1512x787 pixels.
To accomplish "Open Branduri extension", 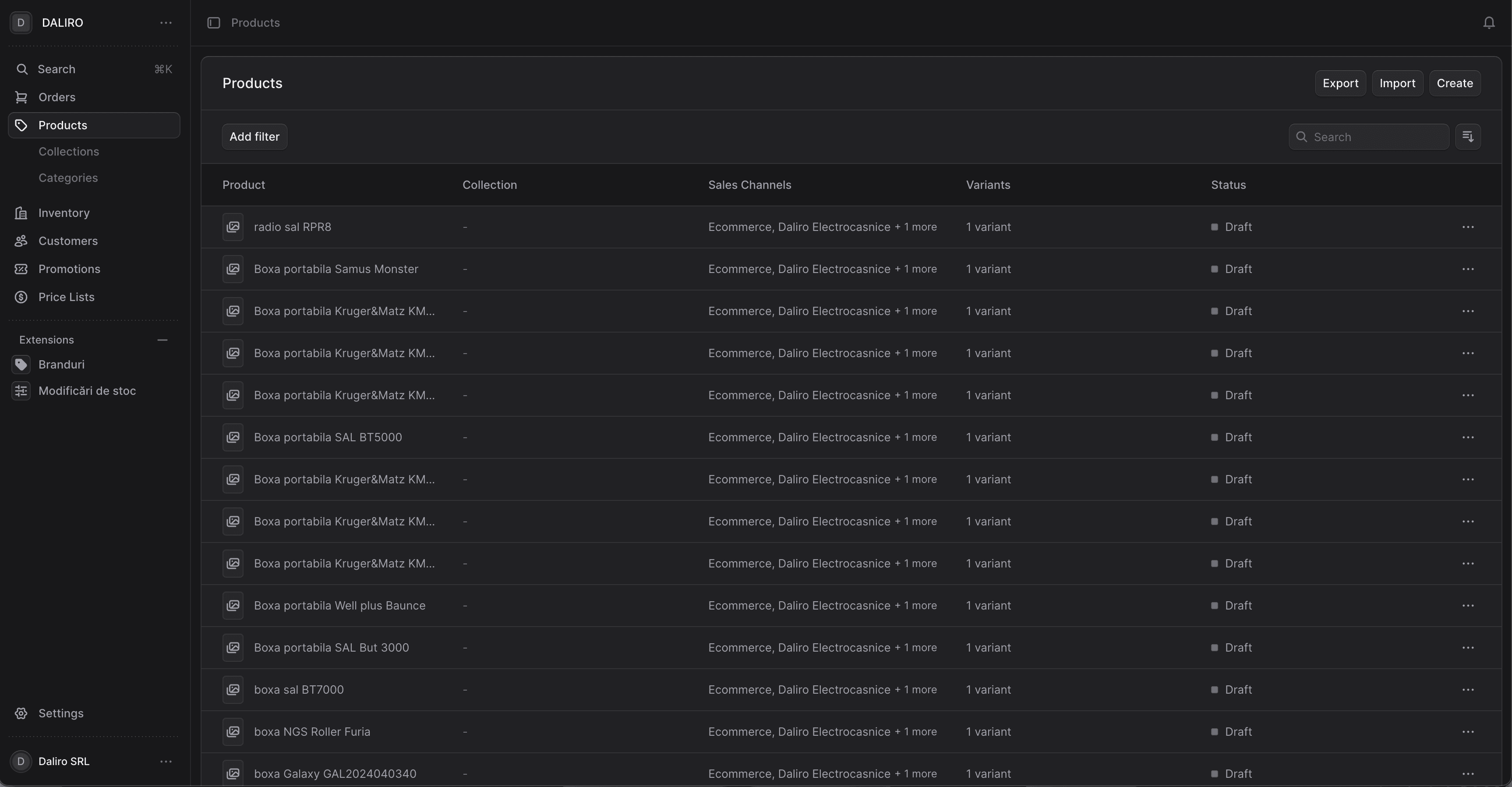I will 94,365.
